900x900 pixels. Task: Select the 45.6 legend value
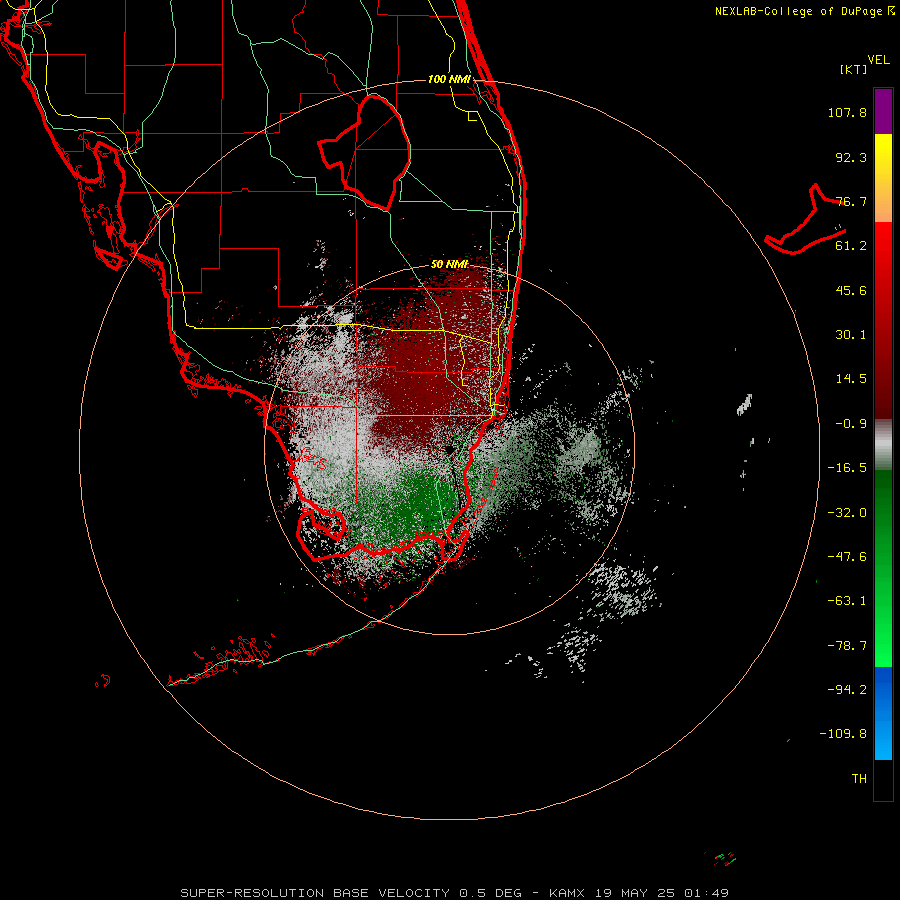(x=851, y=290)
